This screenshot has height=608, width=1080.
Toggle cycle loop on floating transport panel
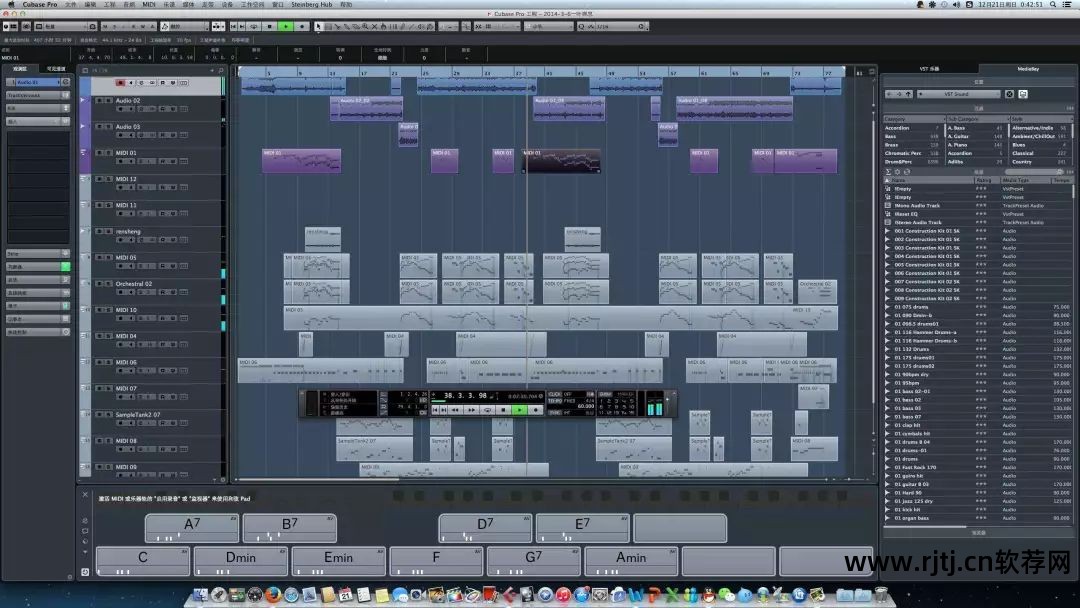click(x=487, y=409)
